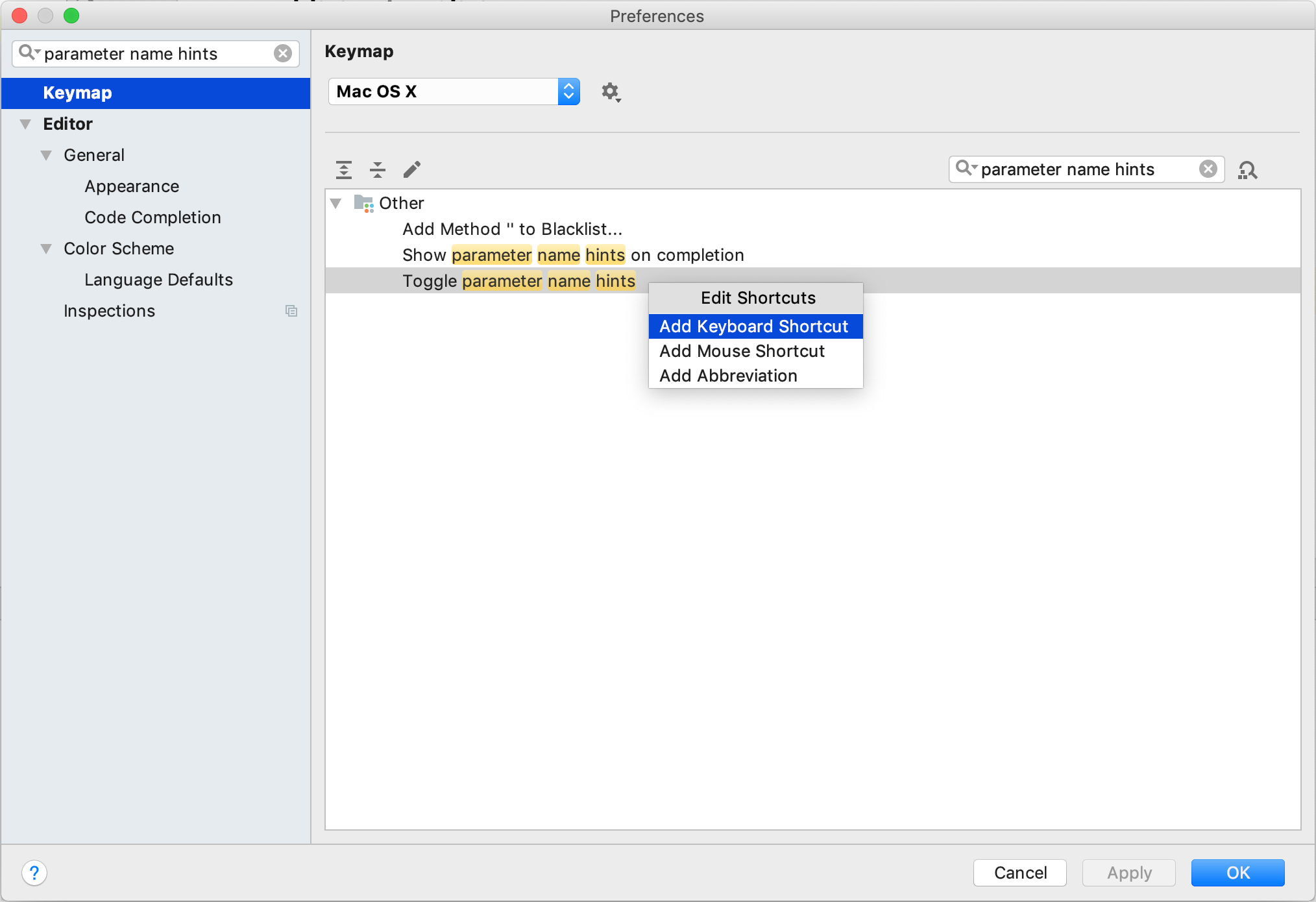Click the Apply button
The height and width of the screenshot is (902, 1316).
pos(1128,873)
